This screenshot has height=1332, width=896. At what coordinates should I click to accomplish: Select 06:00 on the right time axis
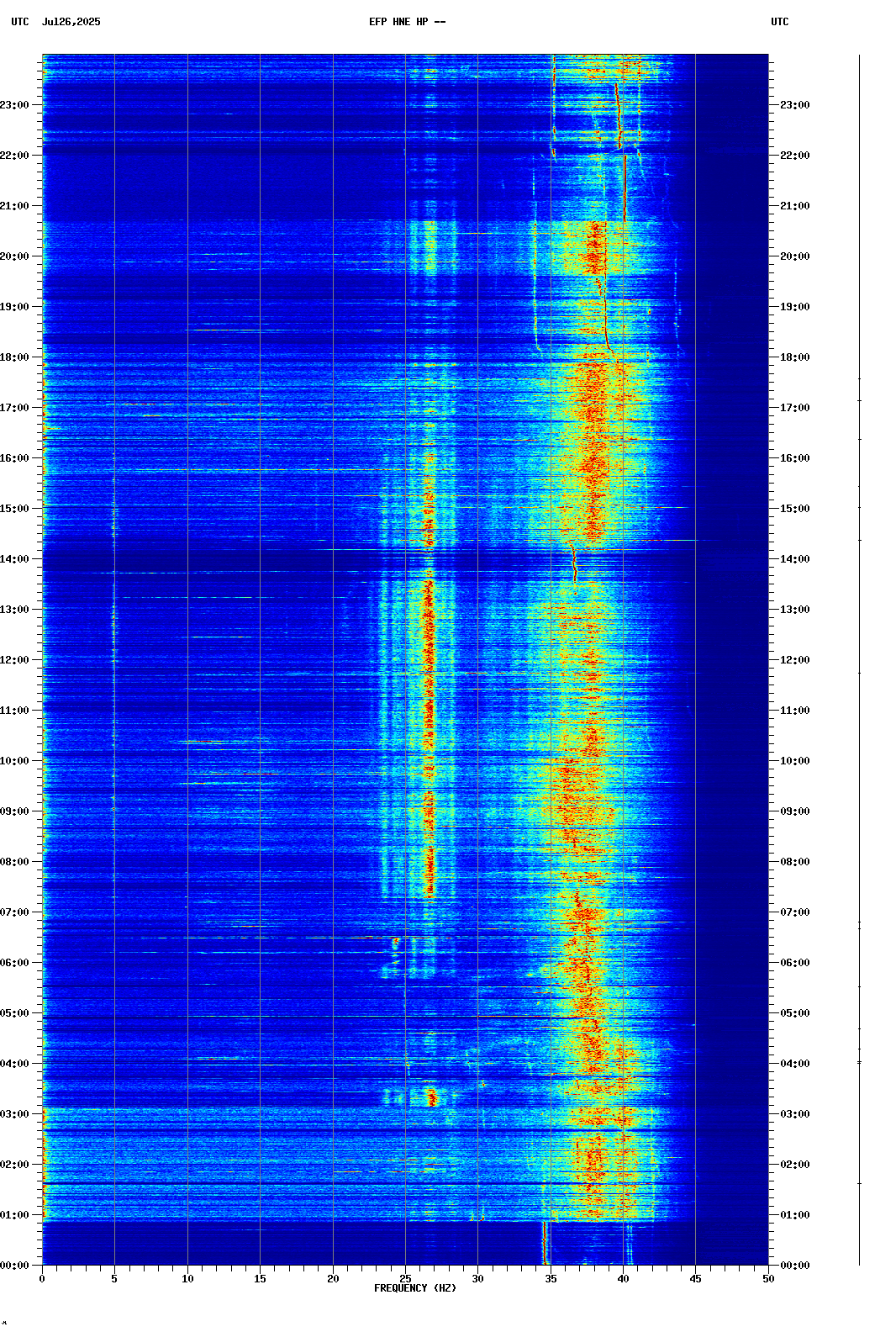(795, 963)
